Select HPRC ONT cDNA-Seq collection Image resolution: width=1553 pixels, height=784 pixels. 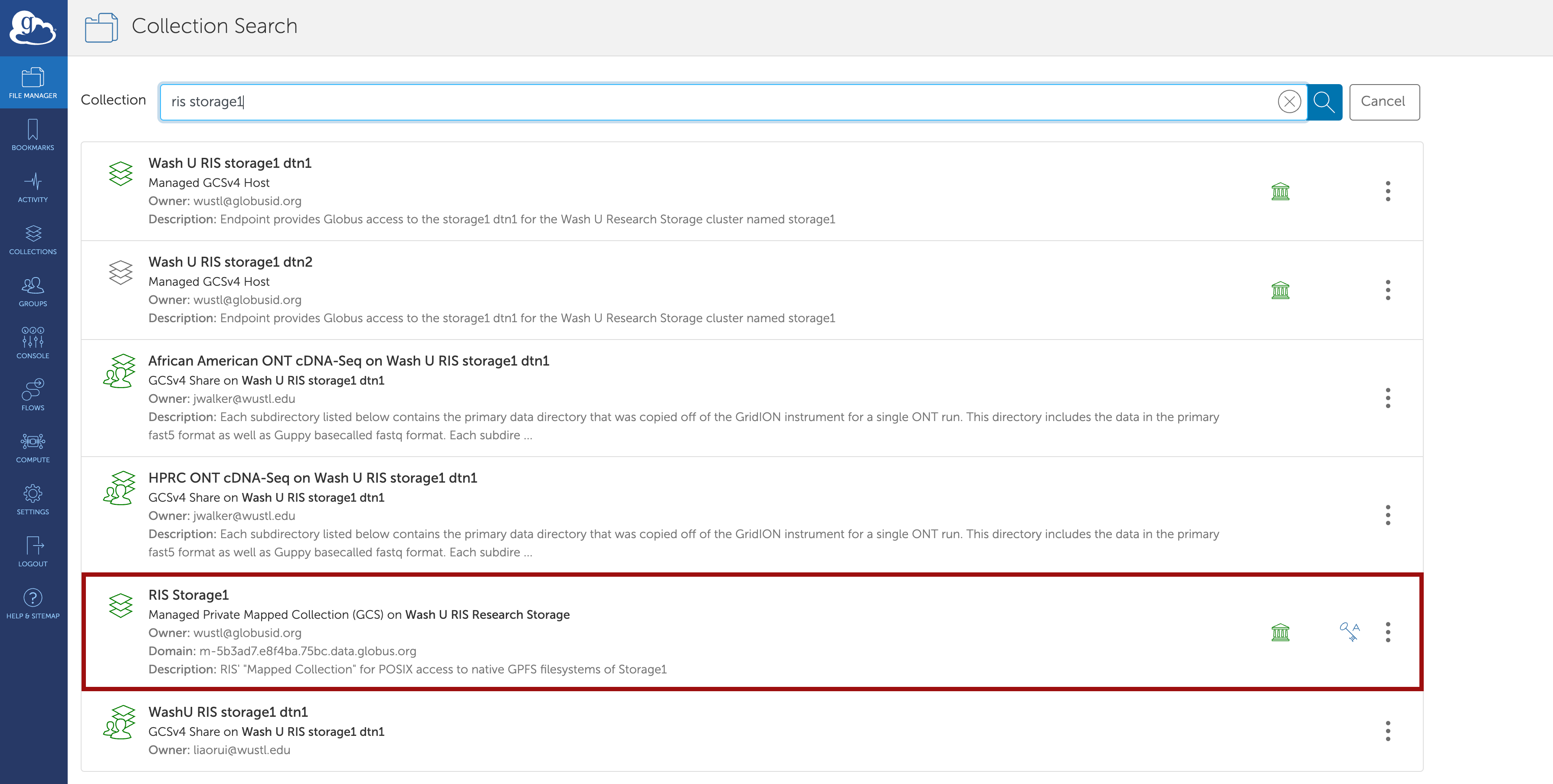313,477
